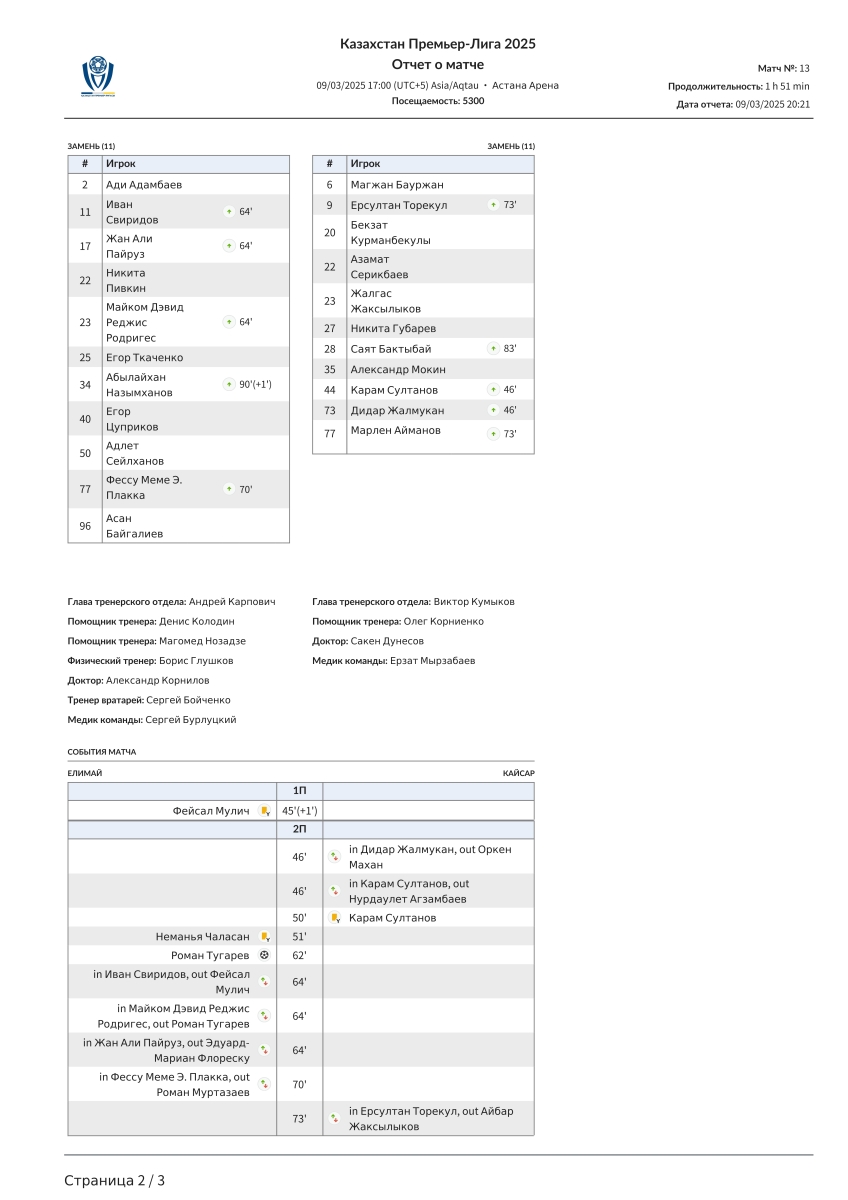Click sub-in arrow in the Жан Али Пайруз substitutes row

click(228, 246)
